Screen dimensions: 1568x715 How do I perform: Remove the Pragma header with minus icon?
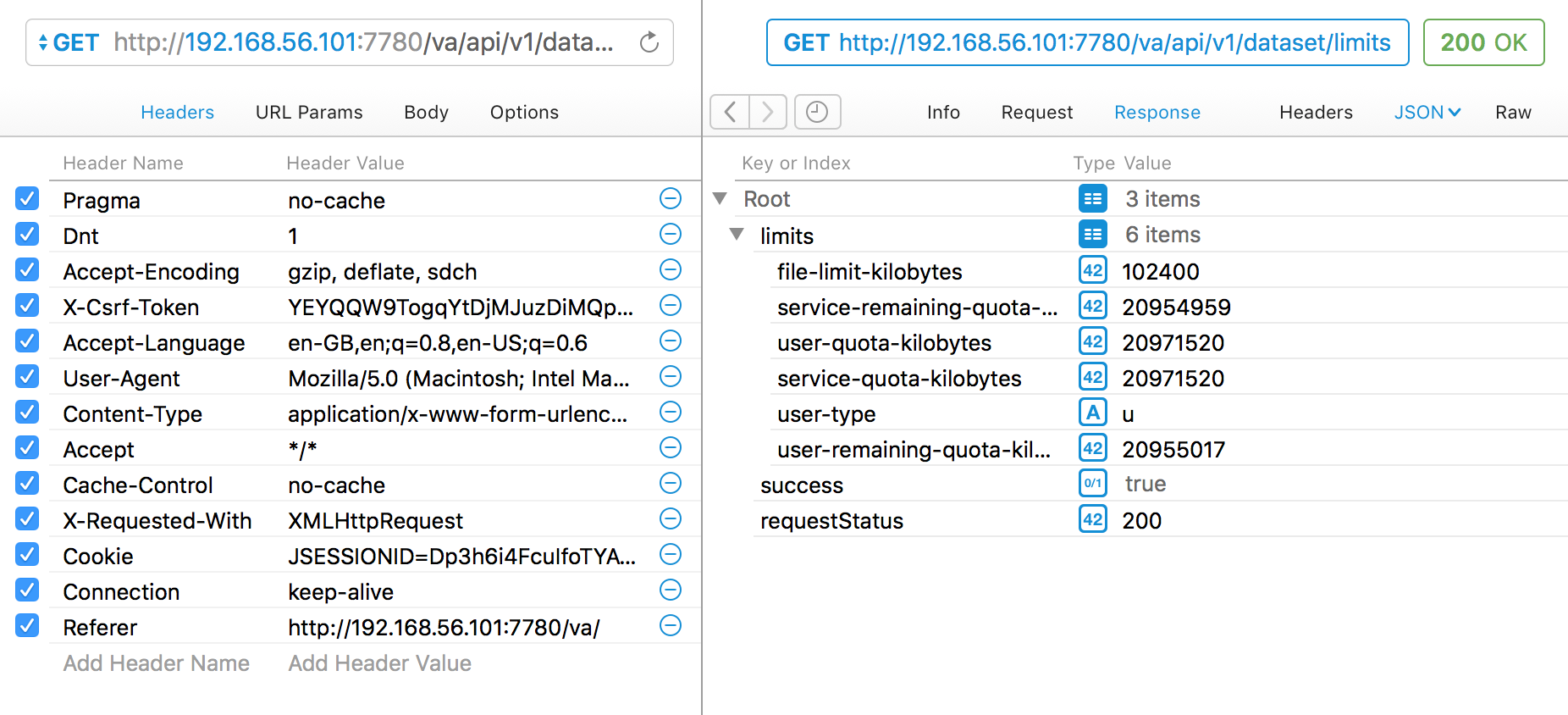click(x=670, y=199)
